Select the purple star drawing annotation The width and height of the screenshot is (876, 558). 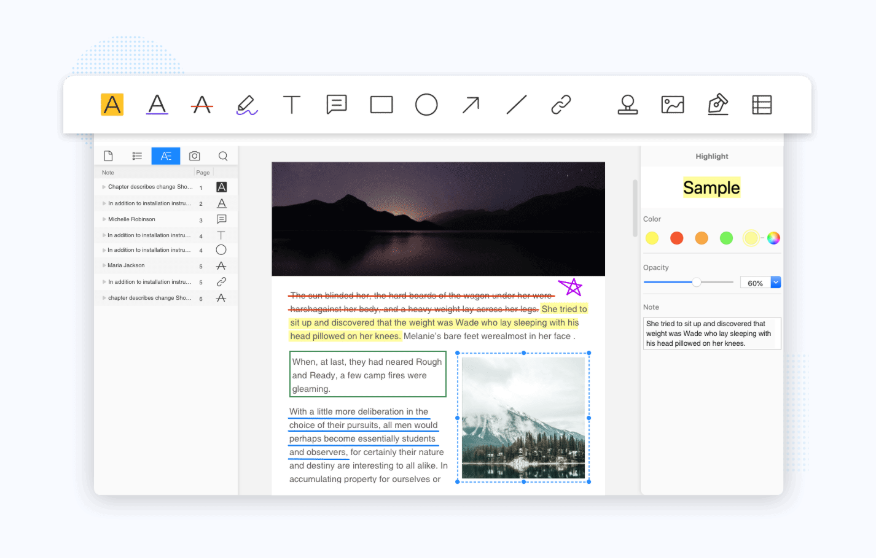[x=570, y=287]
